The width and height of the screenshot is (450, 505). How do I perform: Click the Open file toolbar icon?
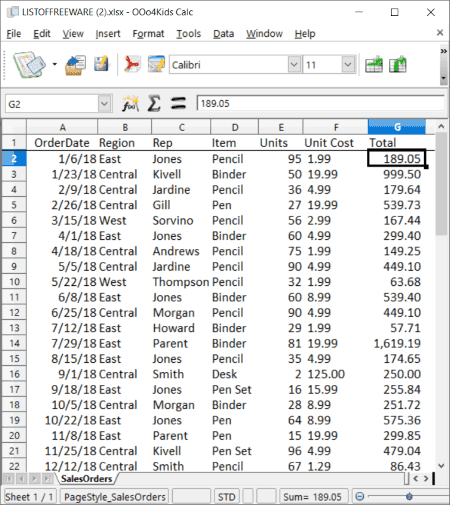tap(75, 65)
